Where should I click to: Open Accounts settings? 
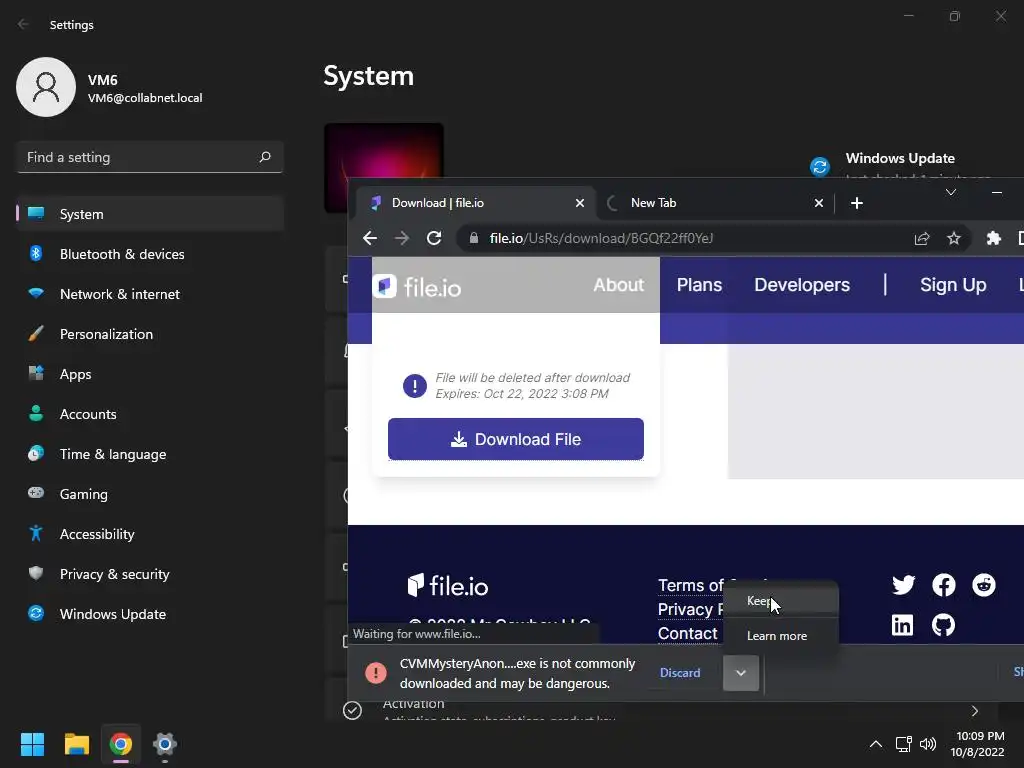(x=150, y=414)
